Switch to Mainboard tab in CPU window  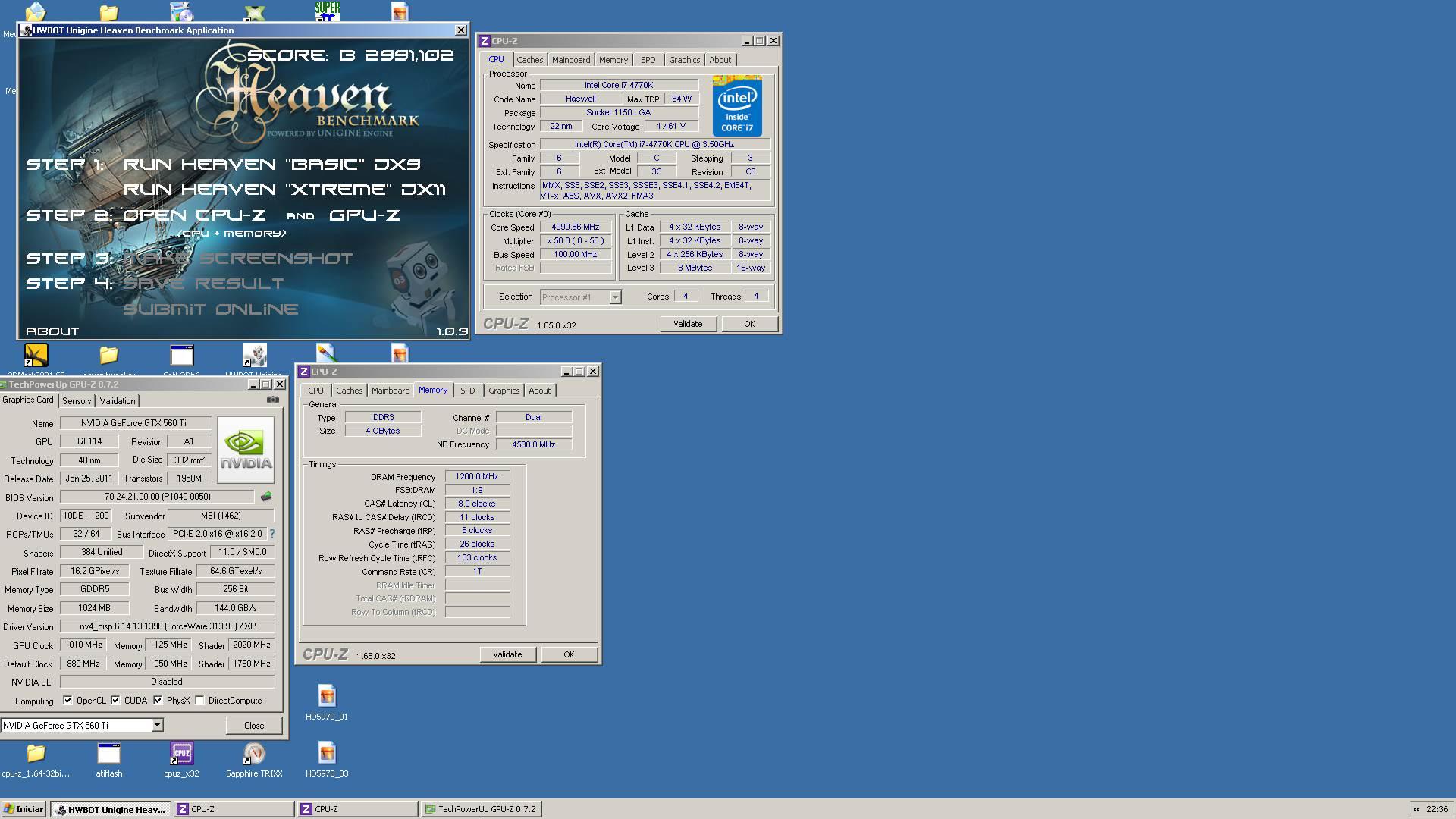[571, 60]
